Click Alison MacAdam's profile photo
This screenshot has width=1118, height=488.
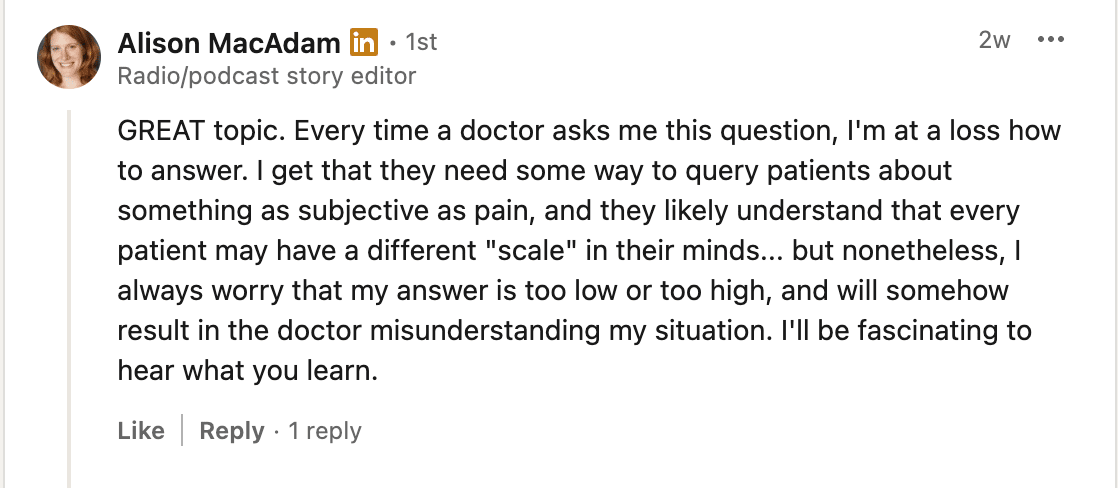(68, 57)
